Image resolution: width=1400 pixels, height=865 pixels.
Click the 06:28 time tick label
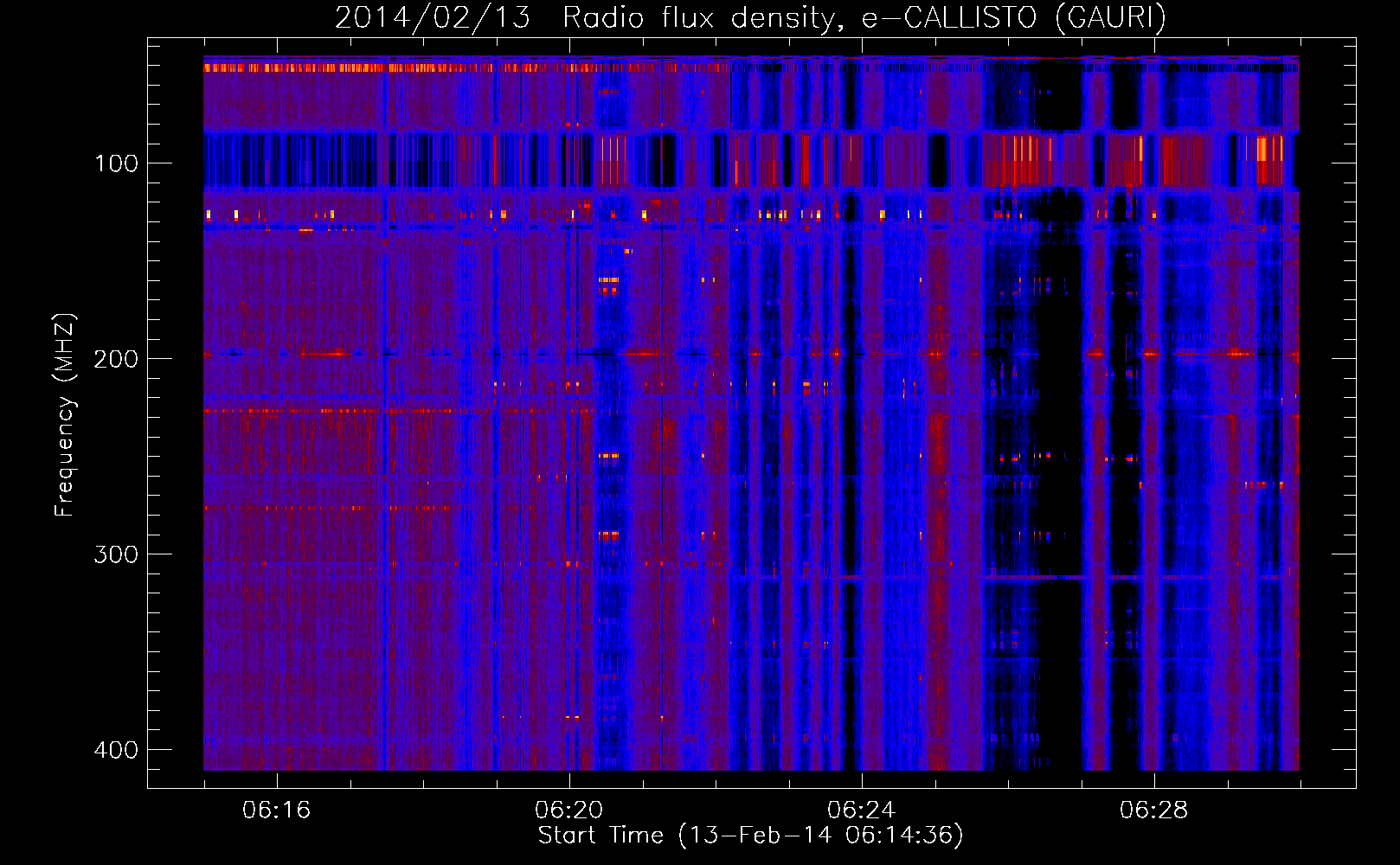point(1153,811)
